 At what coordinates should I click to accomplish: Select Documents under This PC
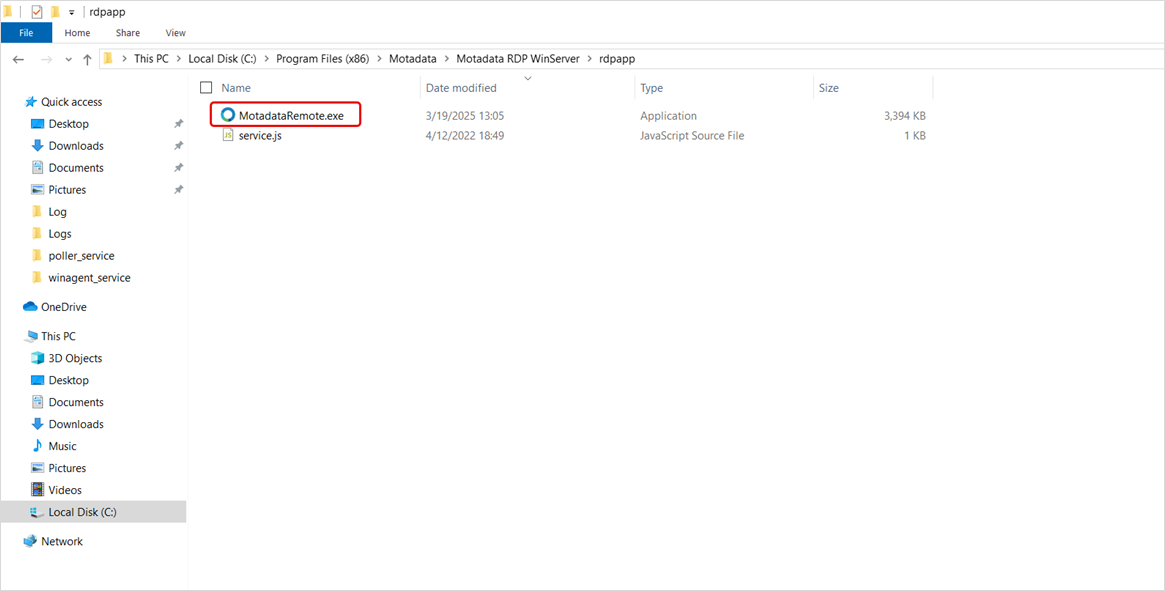76,402
